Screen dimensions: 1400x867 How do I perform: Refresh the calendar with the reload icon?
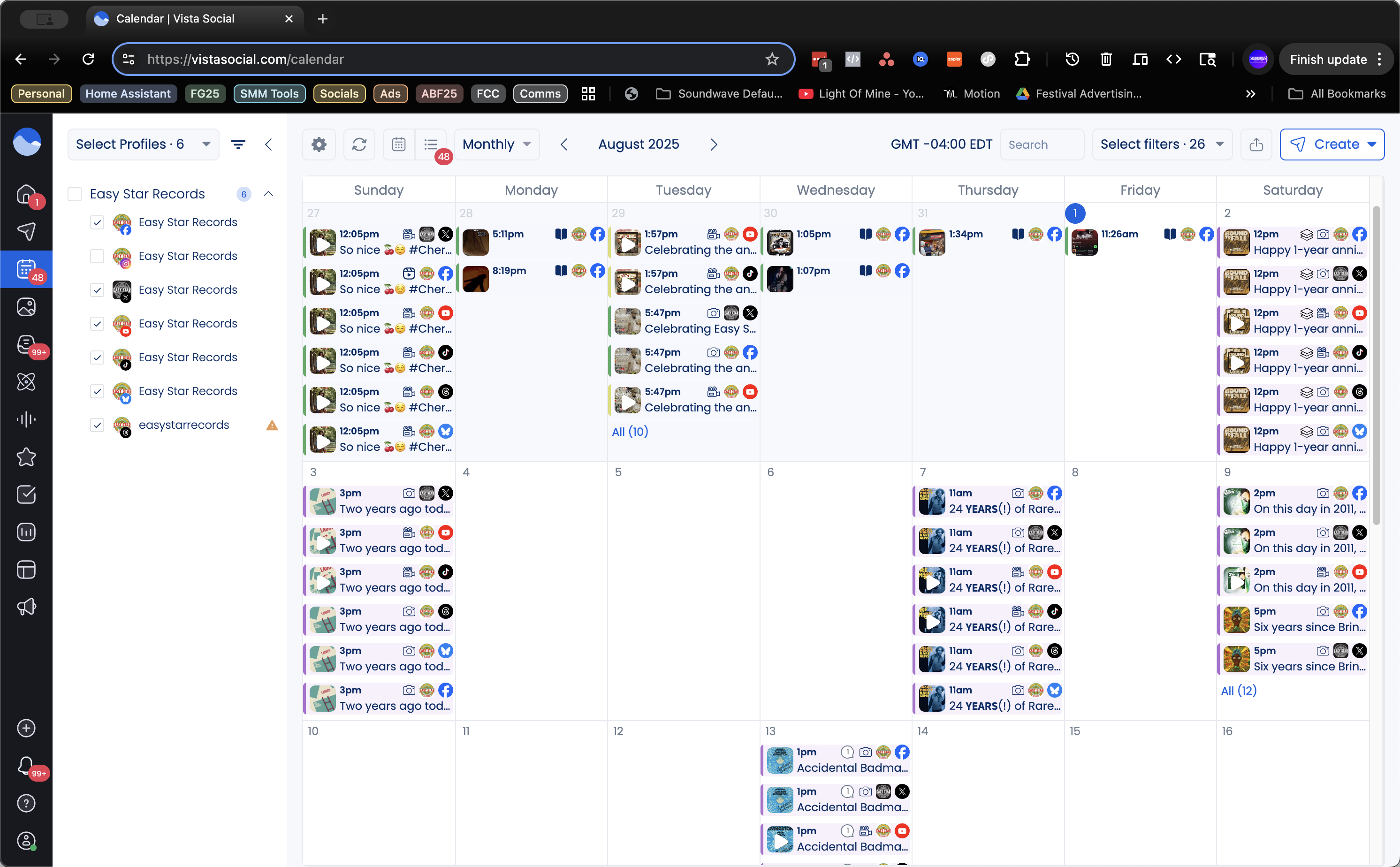coord(359,144)
